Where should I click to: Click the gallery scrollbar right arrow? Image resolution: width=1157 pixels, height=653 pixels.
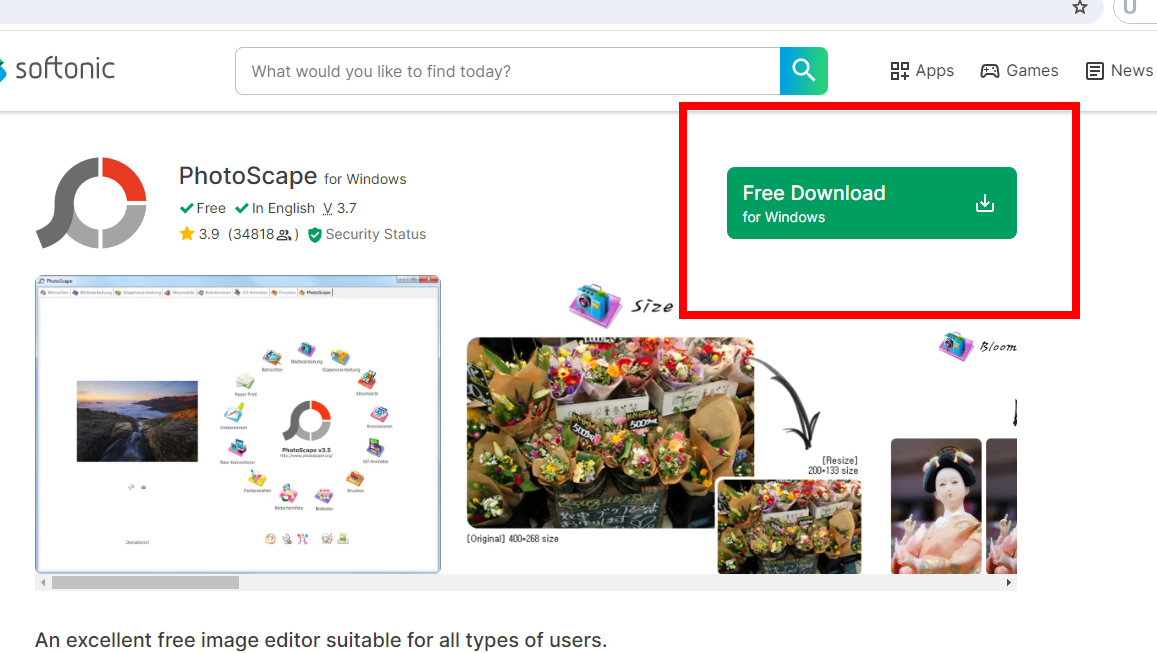coord(1009,582)
